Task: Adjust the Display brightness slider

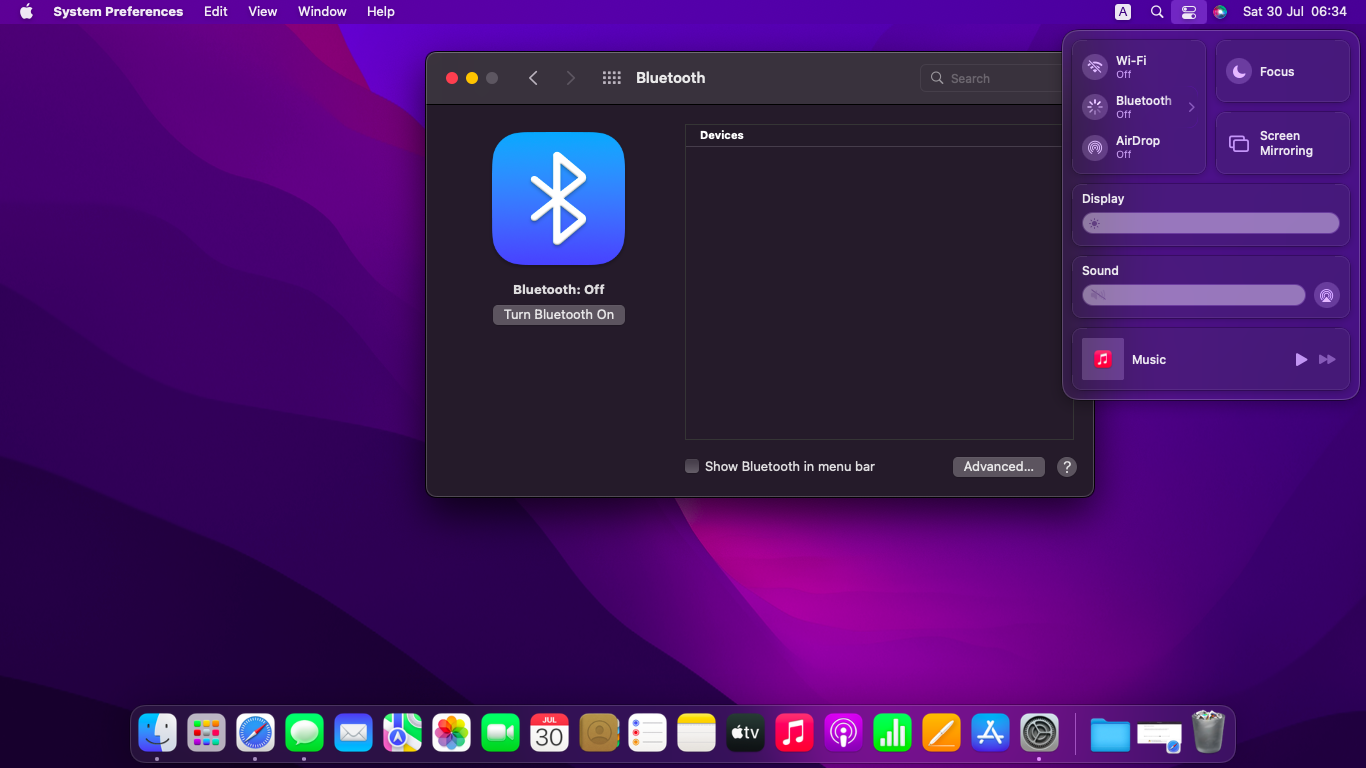Action: pos(1211,223)
